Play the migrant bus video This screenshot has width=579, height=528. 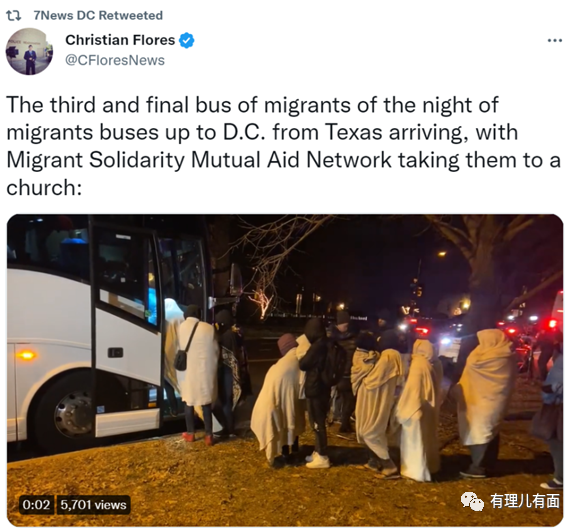point(285,370)
